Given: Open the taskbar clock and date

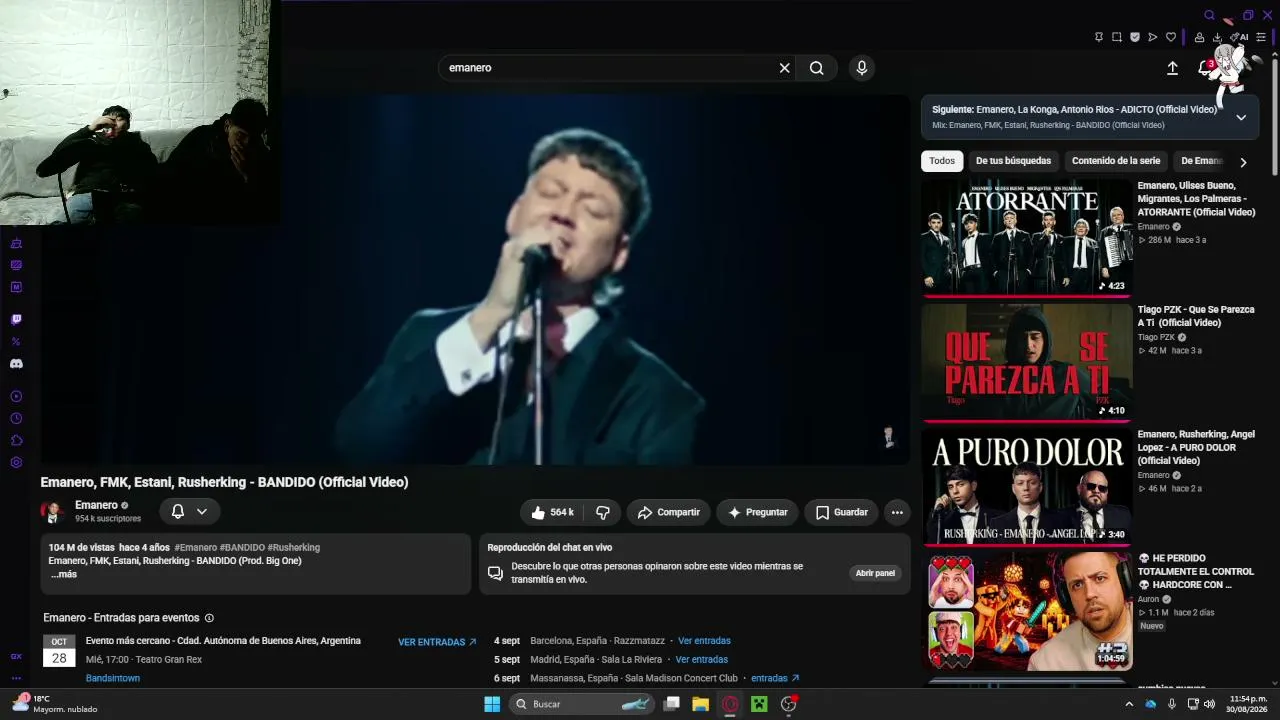Looking at the screenshot, I should [1248, 704].
